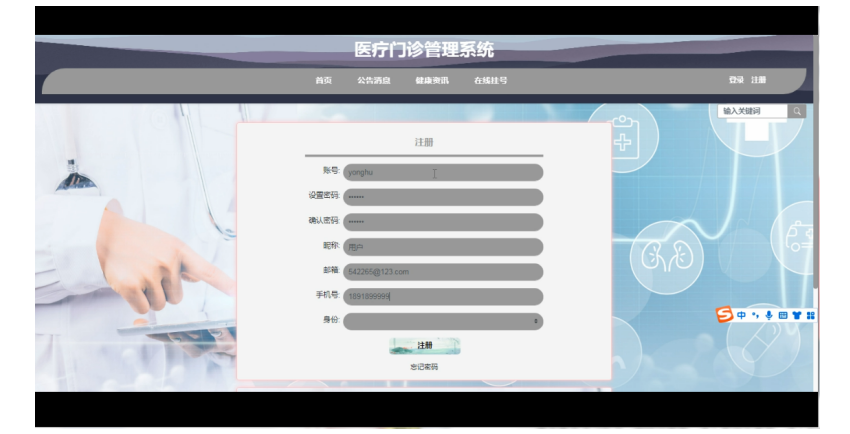Click the 手机号 field
850x434 pixels.
click(x=443, y=297)
